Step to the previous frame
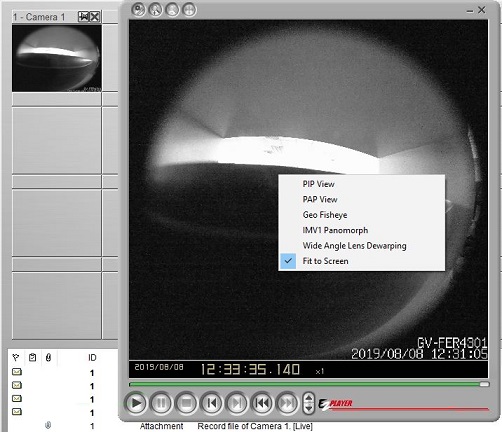The height and width of the screenshot is (432, 502). point(211,403)
